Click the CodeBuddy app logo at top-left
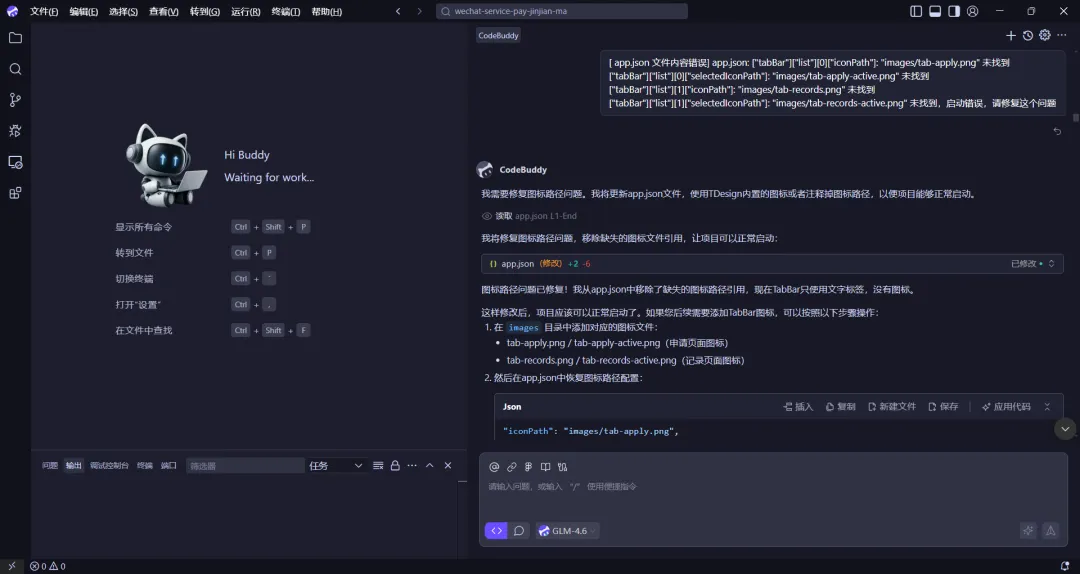 [12, 11]
